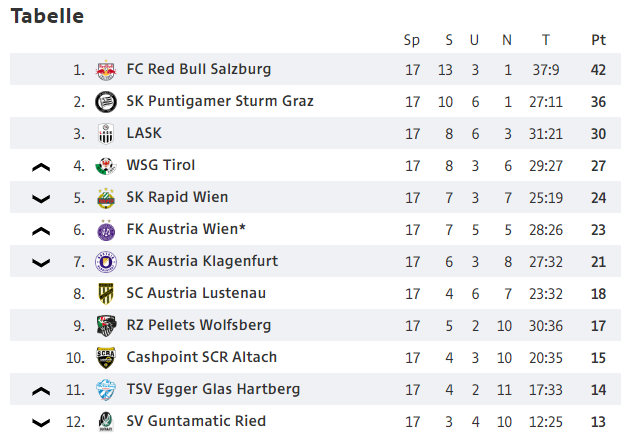This screenshot has width=633, height=440.
Task: Click the Sp column header
Action: pos(412,41)
